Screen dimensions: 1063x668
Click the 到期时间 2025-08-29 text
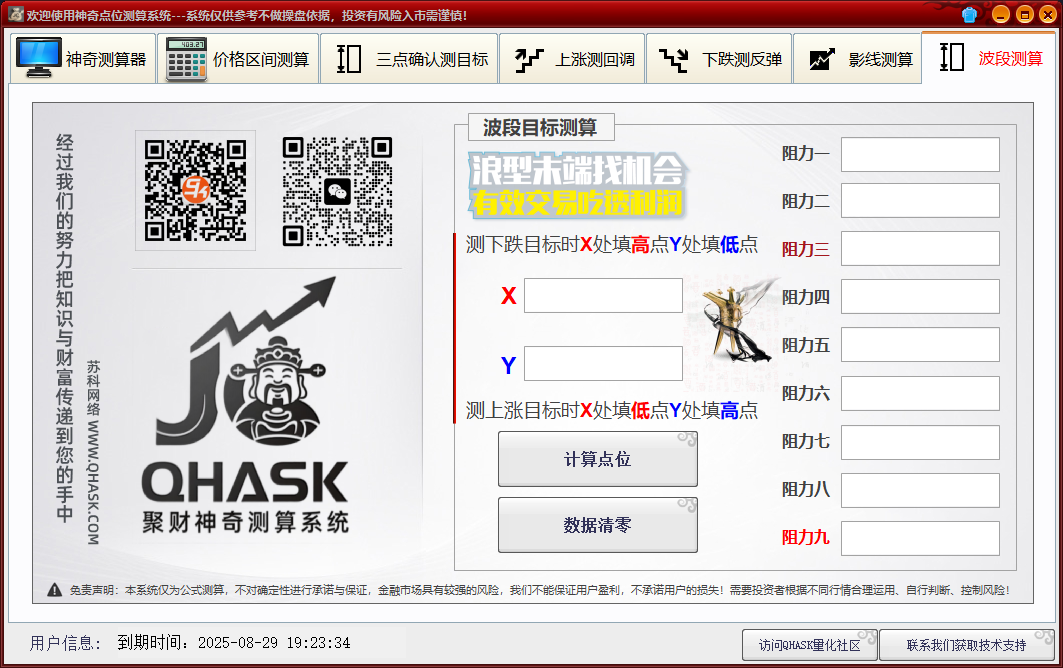234,642
